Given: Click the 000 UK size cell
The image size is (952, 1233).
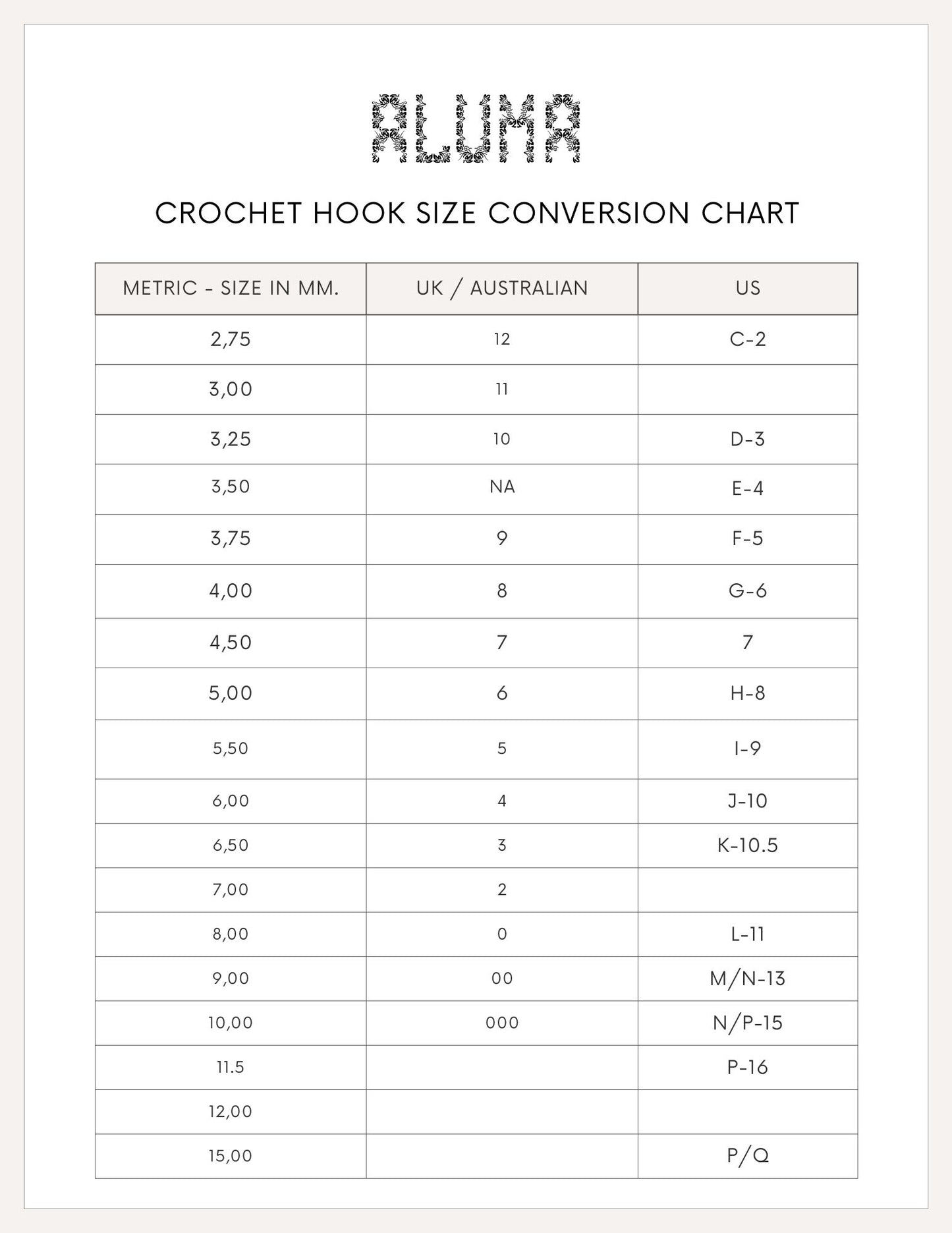Looking at the screenshot, I should coord(502,1023).
